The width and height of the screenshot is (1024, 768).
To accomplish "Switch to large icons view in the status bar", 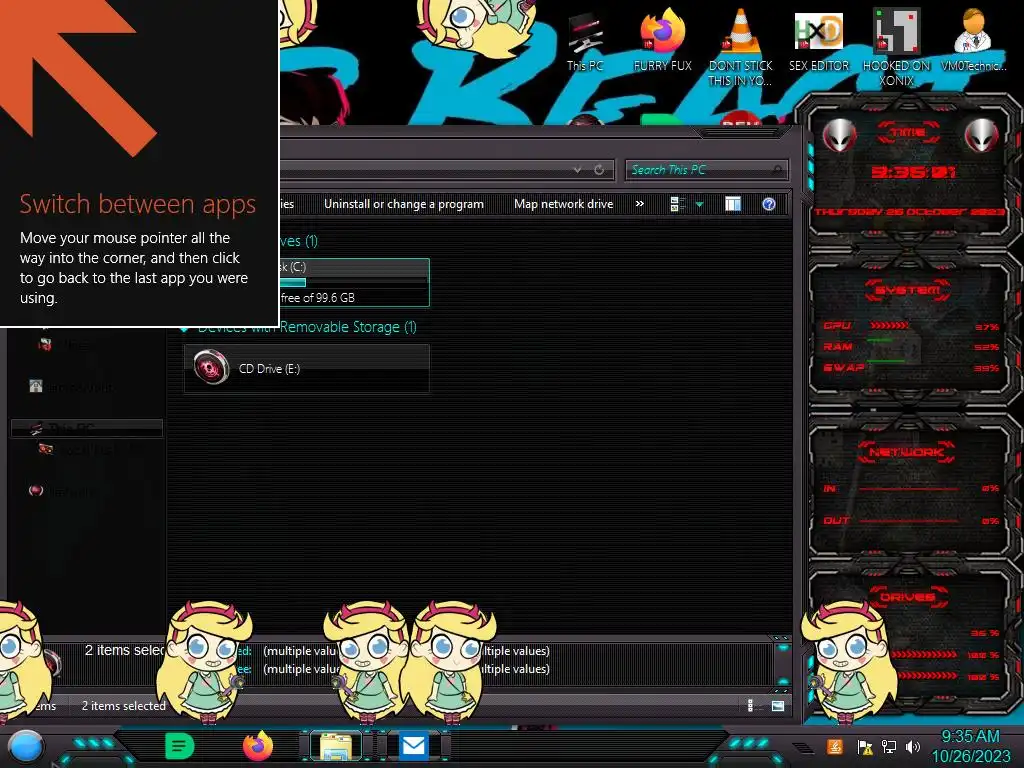I will click(x=778, y=705).
